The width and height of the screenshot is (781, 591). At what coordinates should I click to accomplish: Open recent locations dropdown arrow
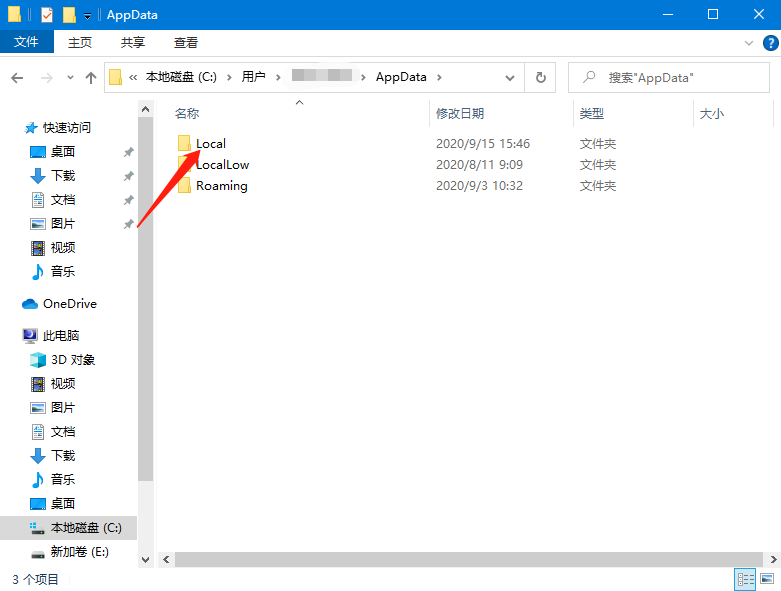(70, 78)
